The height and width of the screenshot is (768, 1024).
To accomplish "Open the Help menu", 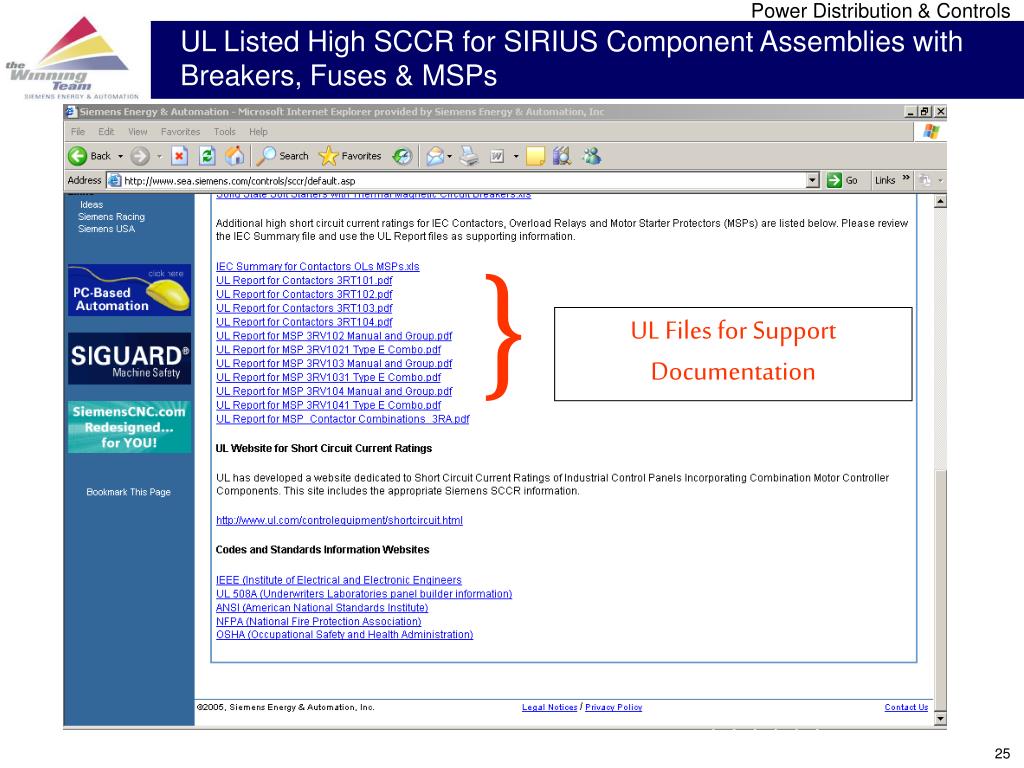I will [x=258, y=132].
